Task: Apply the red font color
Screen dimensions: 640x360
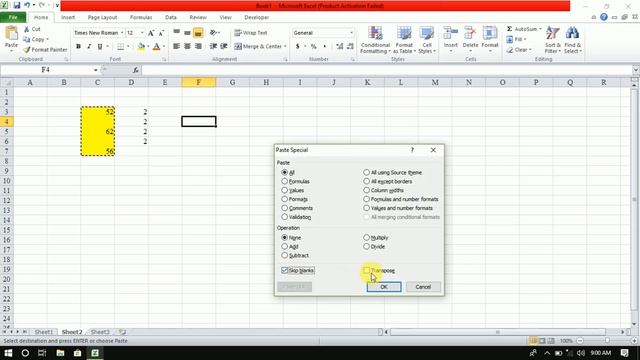Action: [x=156, y=47]
